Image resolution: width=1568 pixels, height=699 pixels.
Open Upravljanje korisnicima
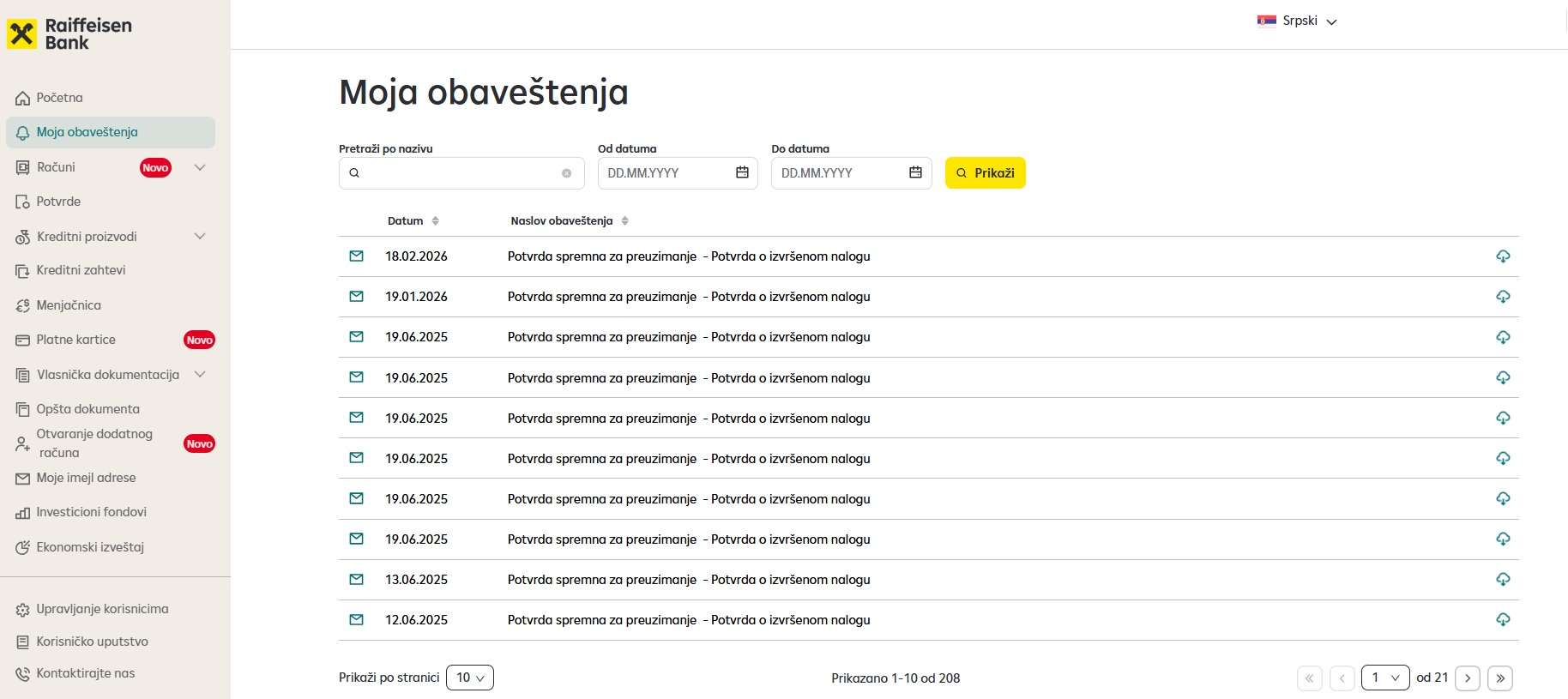pos(92,609)
